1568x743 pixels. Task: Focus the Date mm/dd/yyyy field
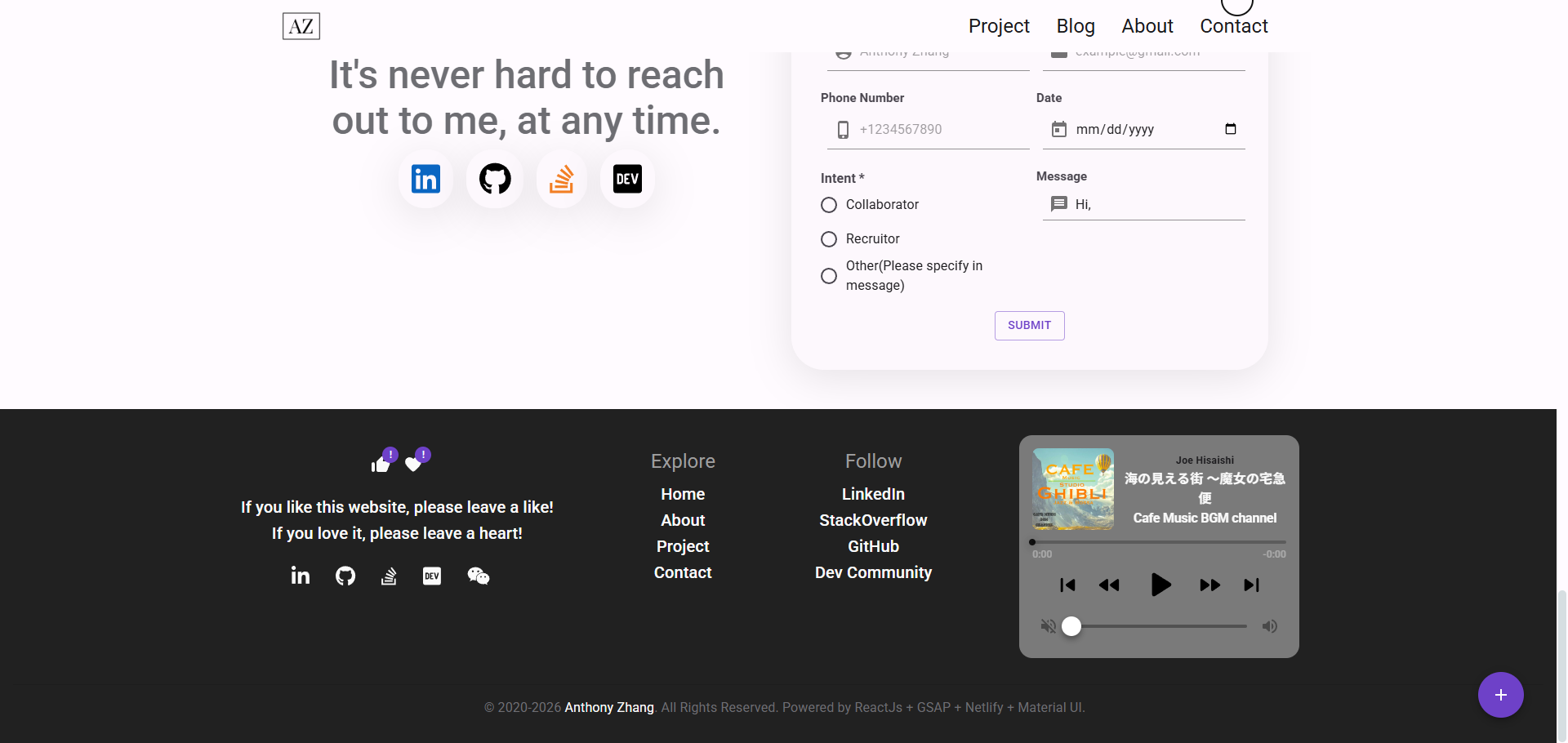[1143, 129]
